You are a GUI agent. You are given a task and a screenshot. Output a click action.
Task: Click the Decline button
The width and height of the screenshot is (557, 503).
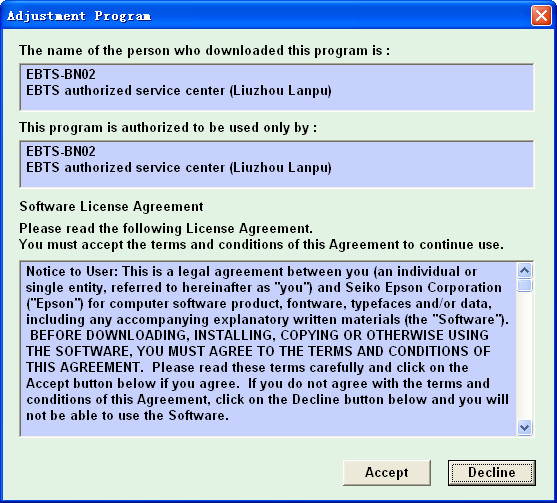click(x=492, y=472)
